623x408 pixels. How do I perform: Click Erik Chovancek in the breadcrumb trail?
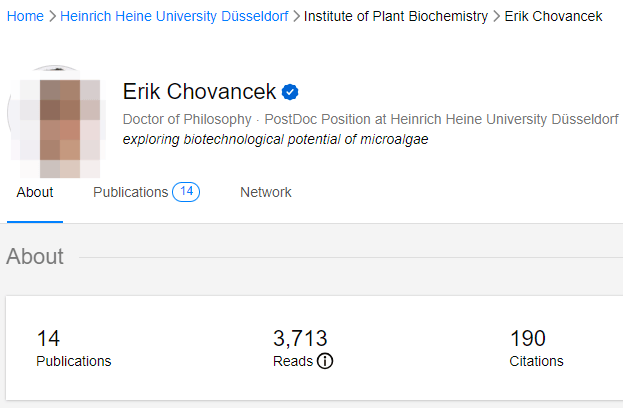pos(553,16)
